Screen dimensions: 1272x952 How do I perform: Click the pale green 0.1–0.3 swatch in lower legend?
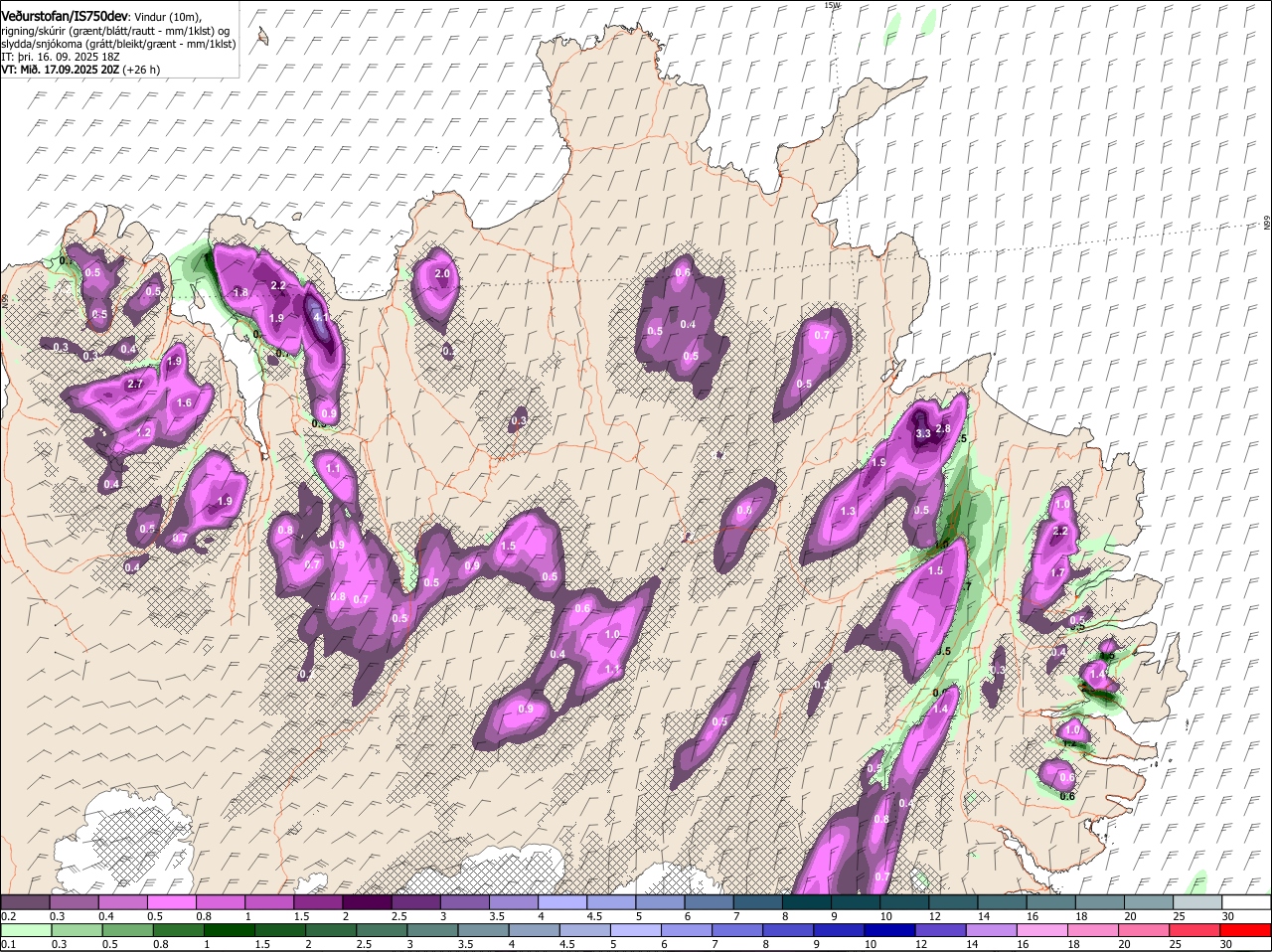[25, 930]
